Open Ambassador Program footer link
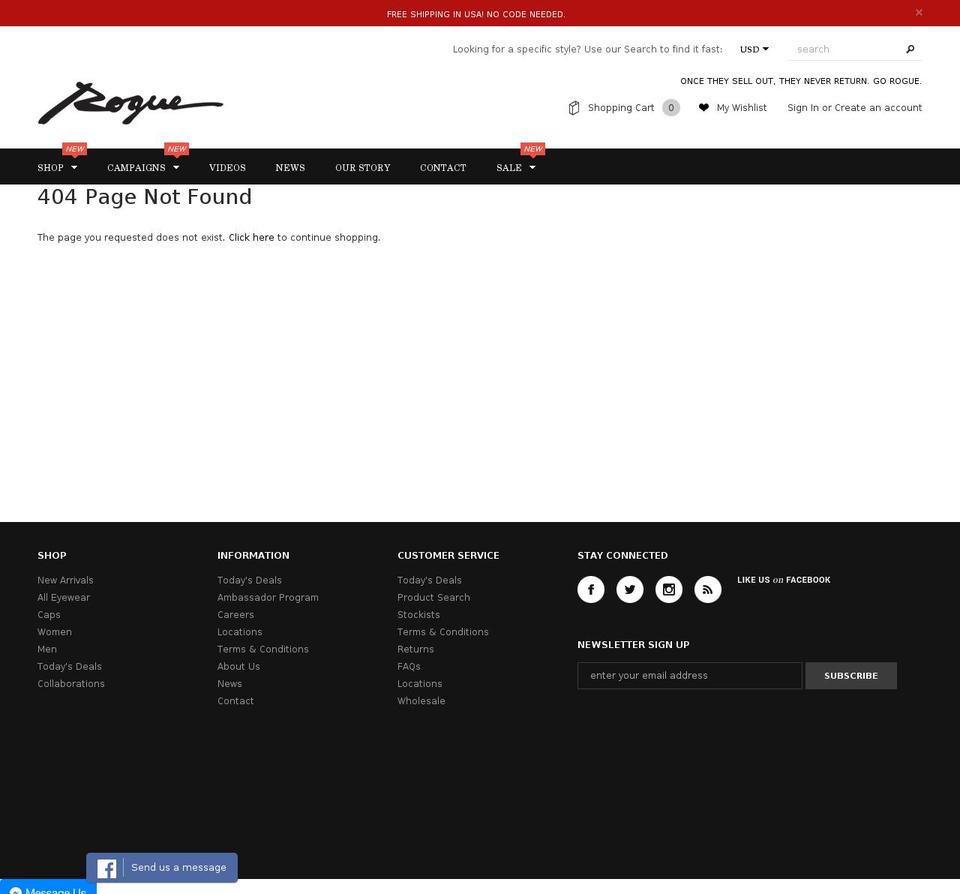960x894 pixels. (268, 597)
